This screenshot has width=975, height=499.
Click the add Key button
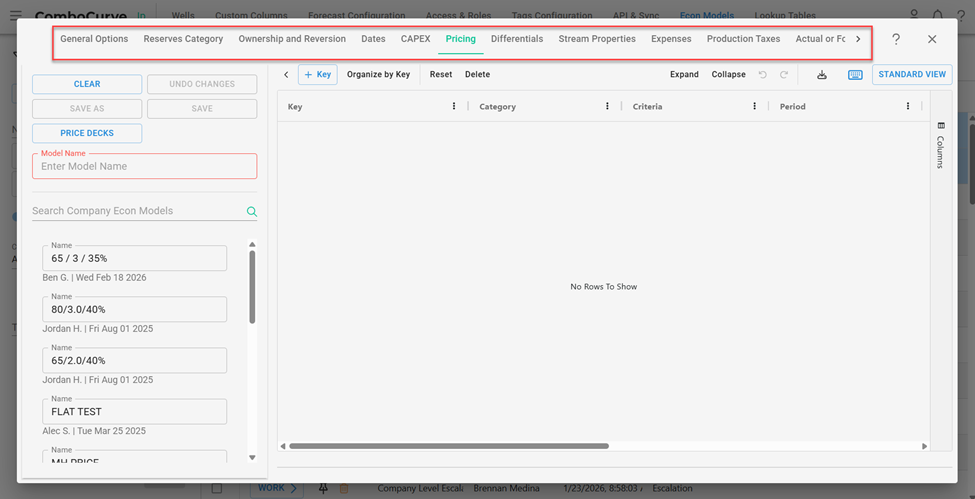pos(317,75)
